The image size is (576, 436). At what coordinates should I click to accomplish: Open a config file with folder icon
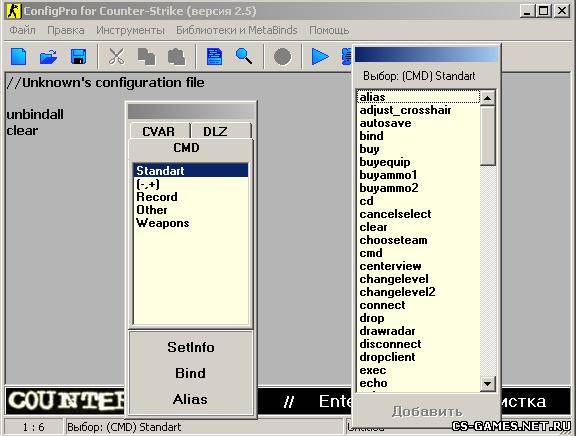pyautogui.click(x=48, y=57)
